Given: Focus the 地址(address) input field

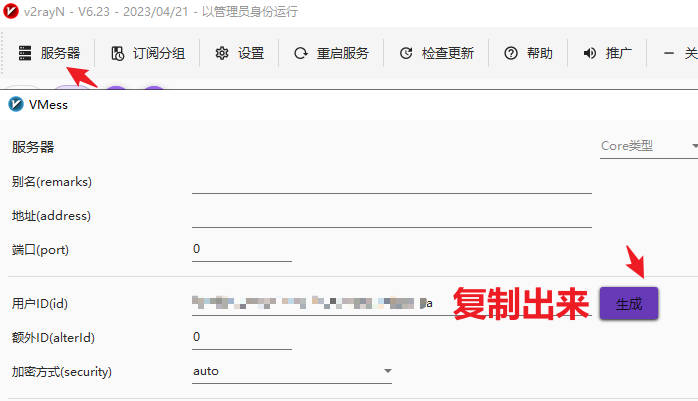Looking at the screenshot, I should [x=392, y=216].
